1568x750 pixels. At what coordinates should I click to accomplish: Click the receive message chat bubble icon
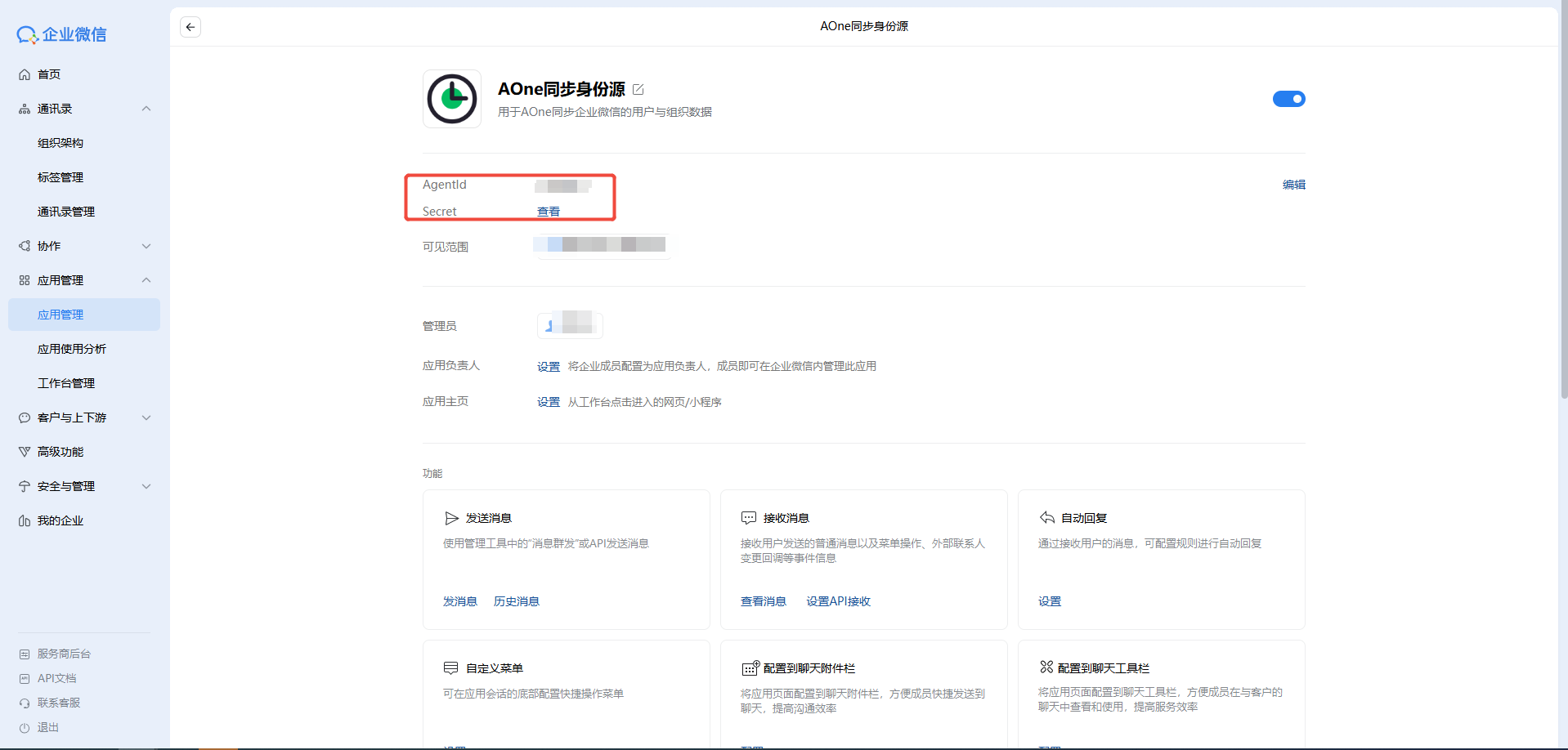click(x=748, y=518)
